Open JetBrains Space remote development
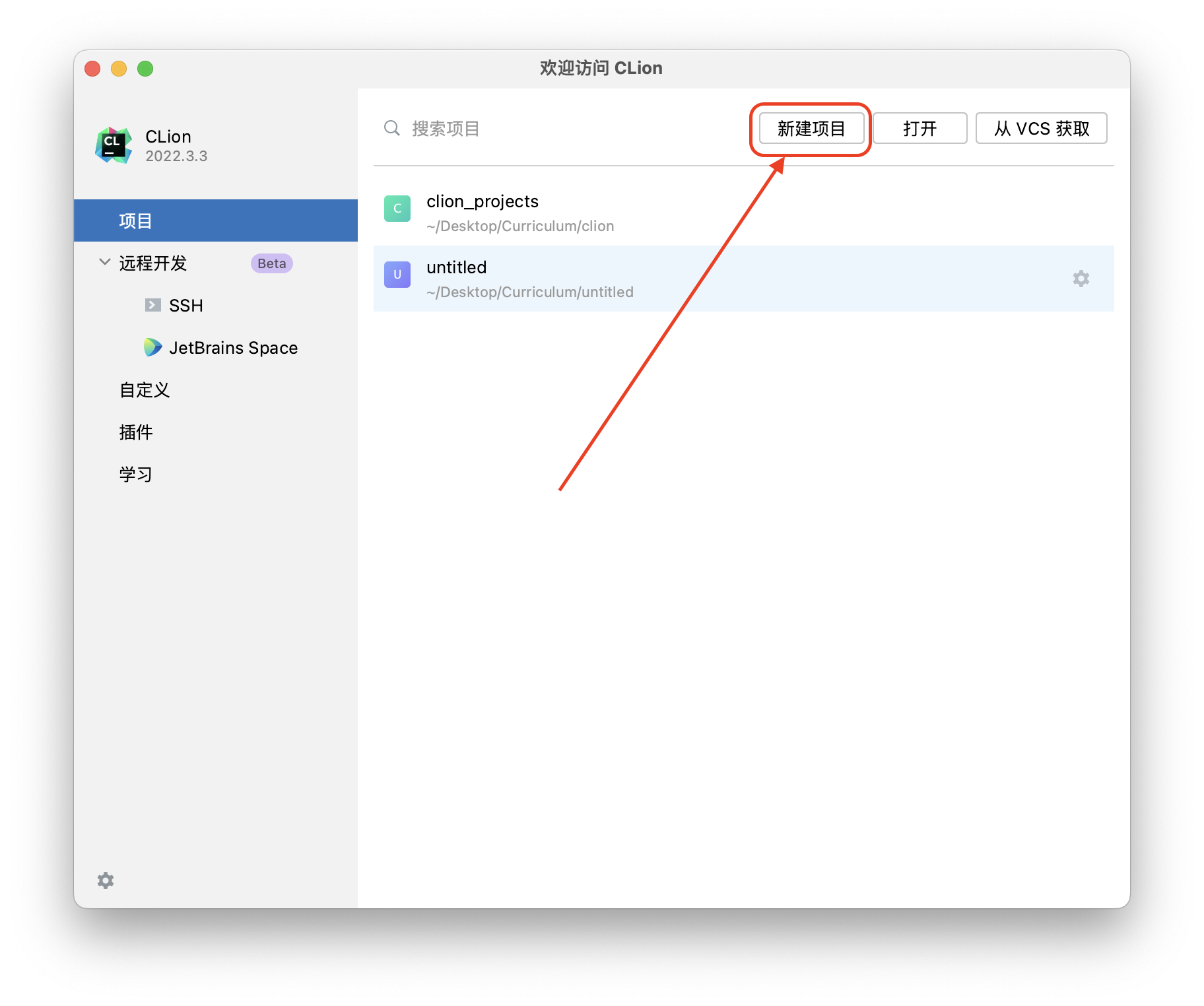The height and width of the screenshot is (1006, 1204). [153, 347]
